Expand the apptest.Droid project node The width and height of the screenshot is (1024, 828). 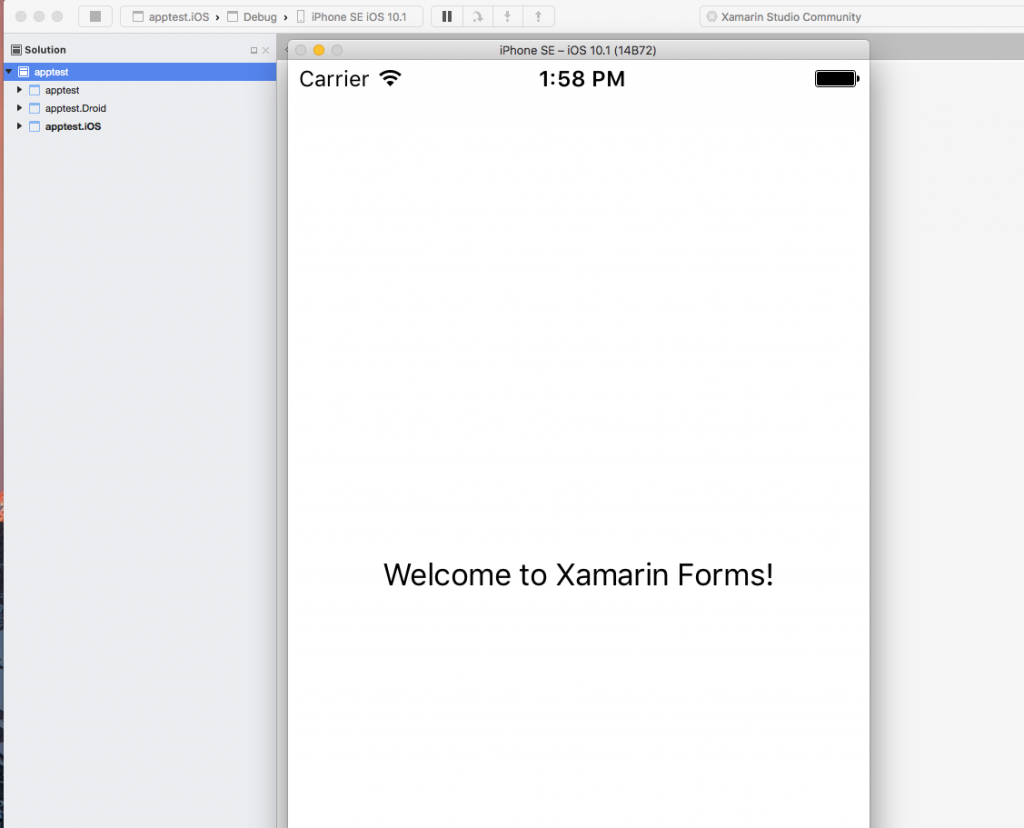[x=19, y=108]
